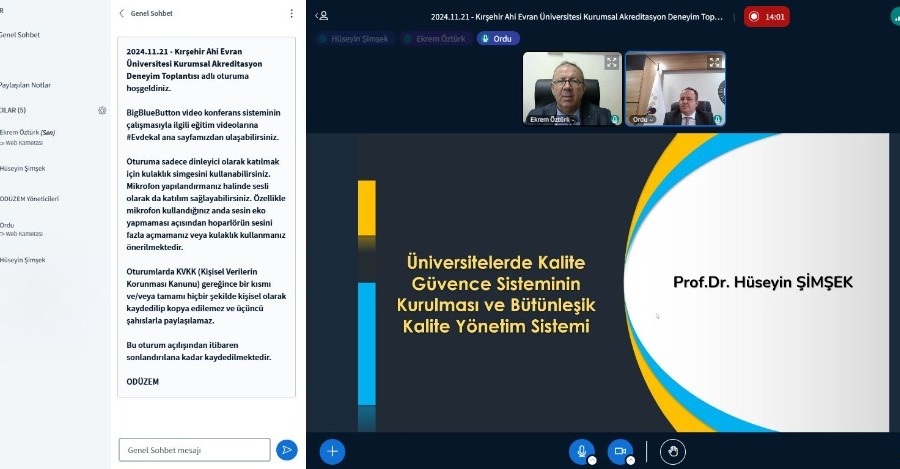Click the meeting title in the top bar
Image resolution: width=900 pixels, height=469 pixels.
577,17
